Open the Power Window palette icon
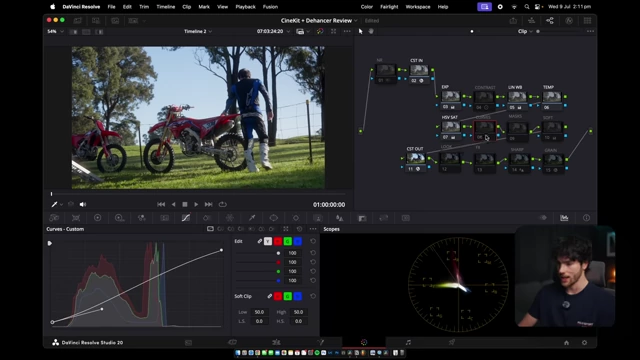This screenshot has height=360, width=640. 274,218
